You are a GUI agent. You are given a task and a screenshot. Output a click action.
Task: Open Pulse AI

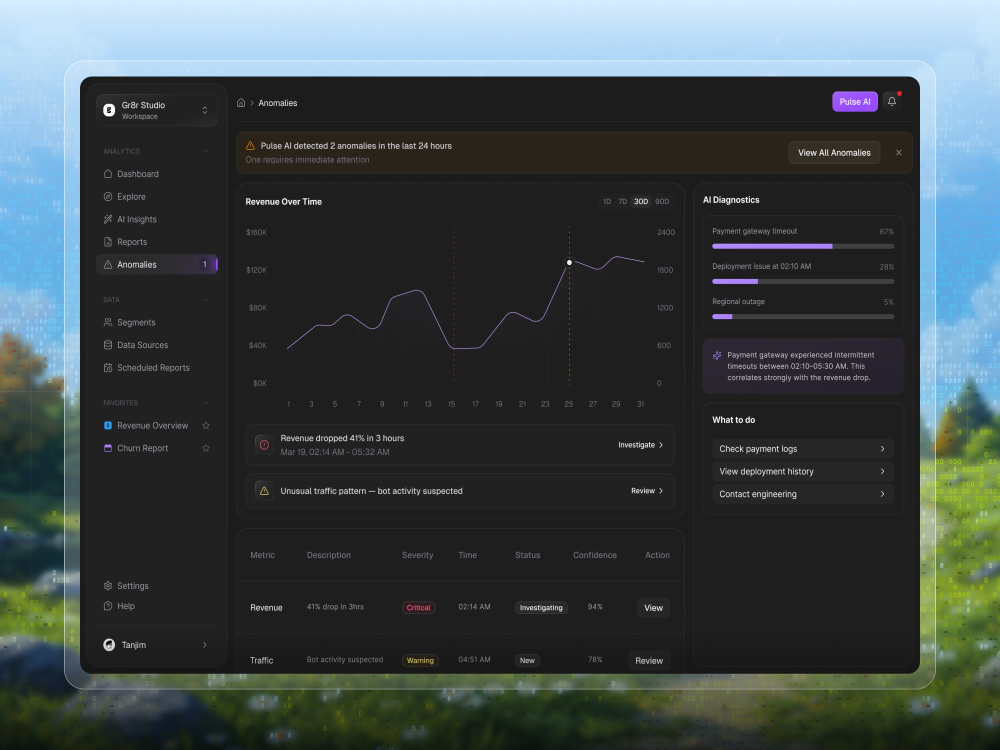tap(855, 101)
